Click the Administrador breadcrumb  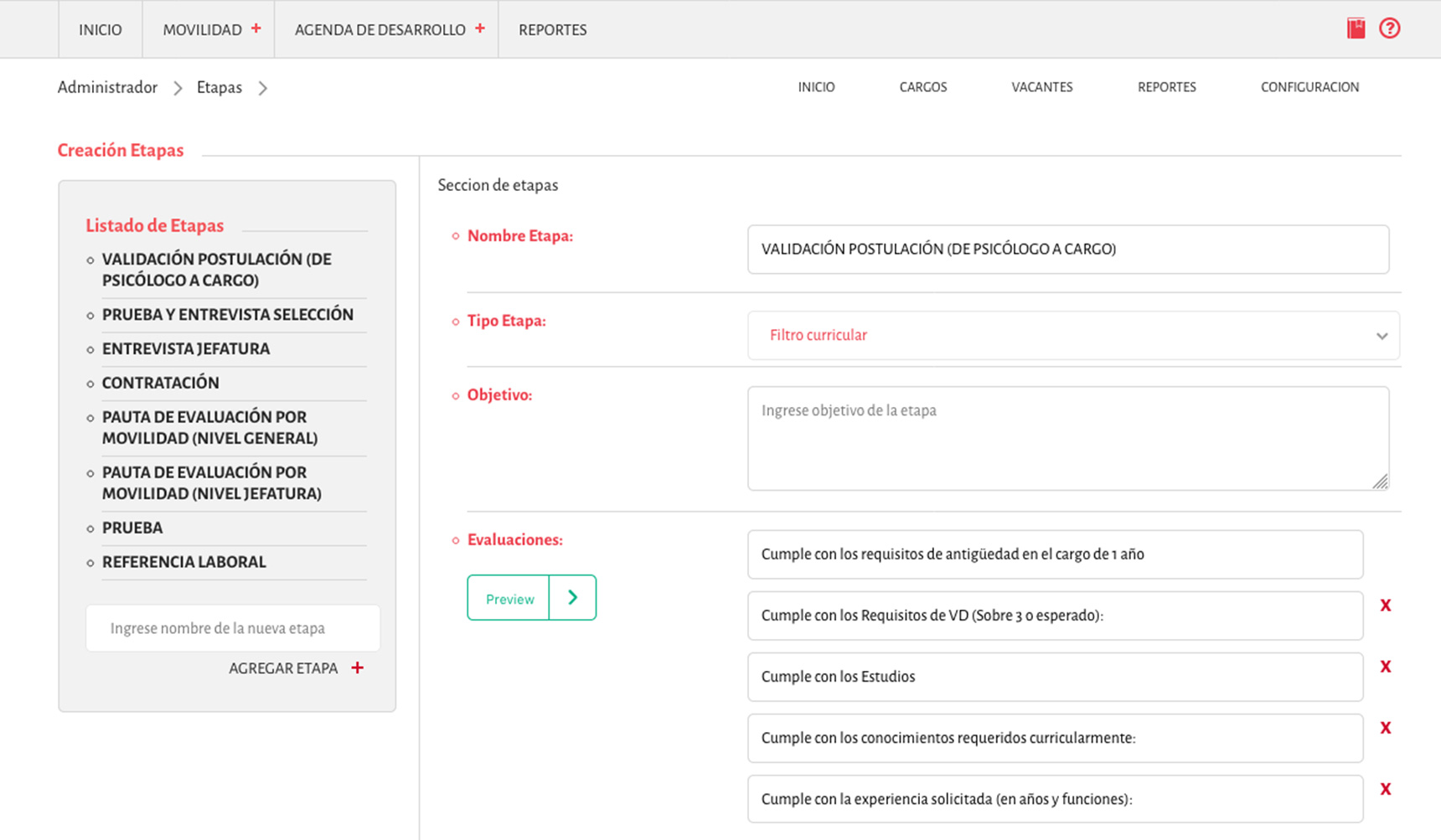(107, 87)
